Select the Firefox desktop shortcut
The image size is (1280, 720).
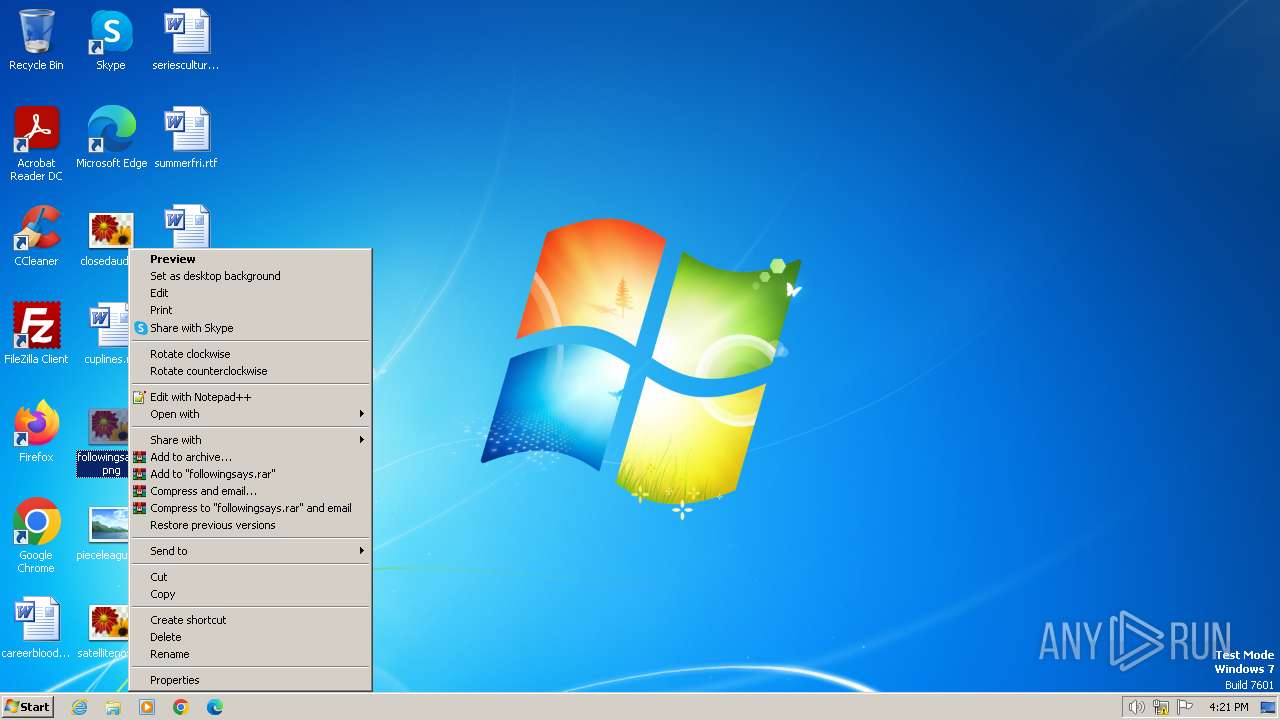pyautogui.click(x=36, y=432)
